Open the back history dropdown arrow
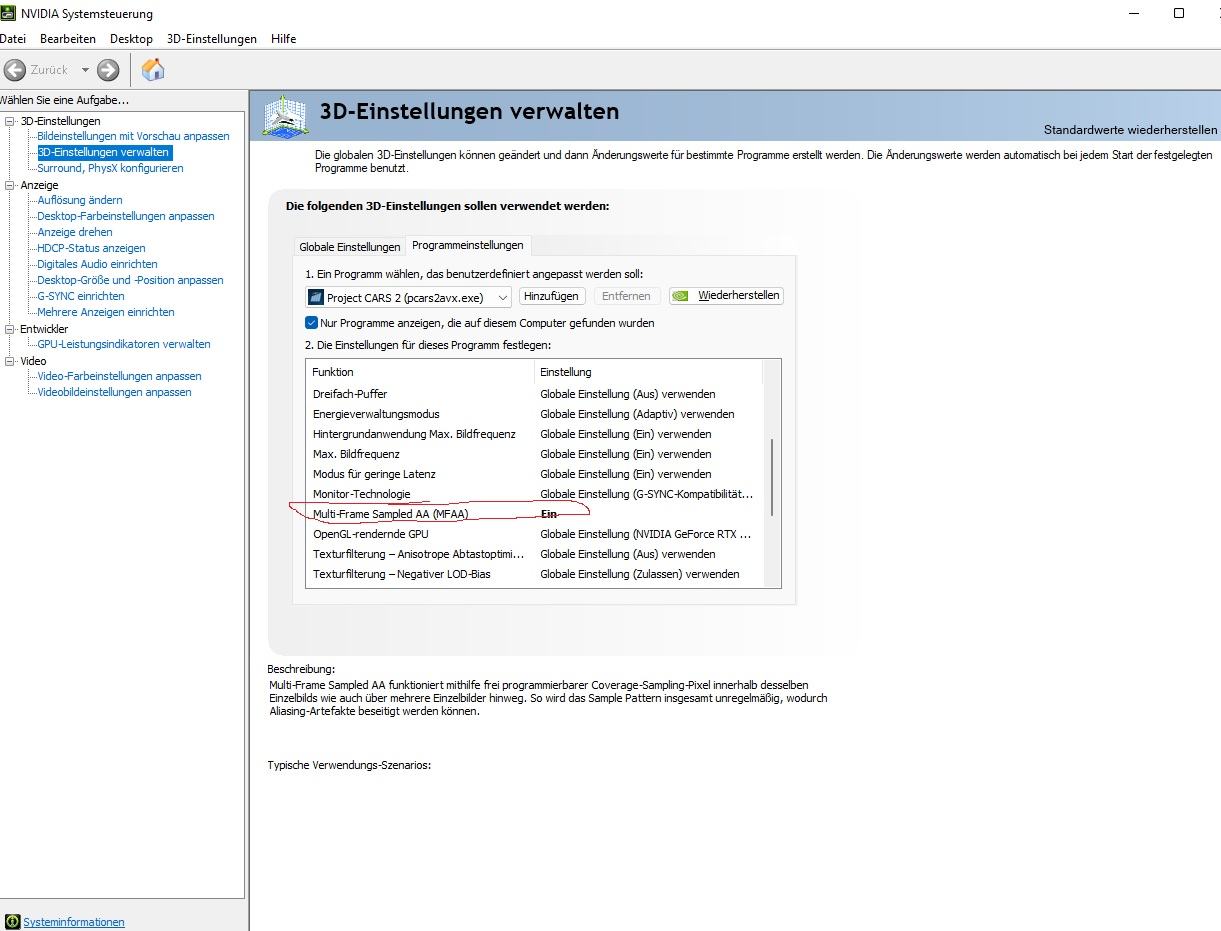 [85, 70]
